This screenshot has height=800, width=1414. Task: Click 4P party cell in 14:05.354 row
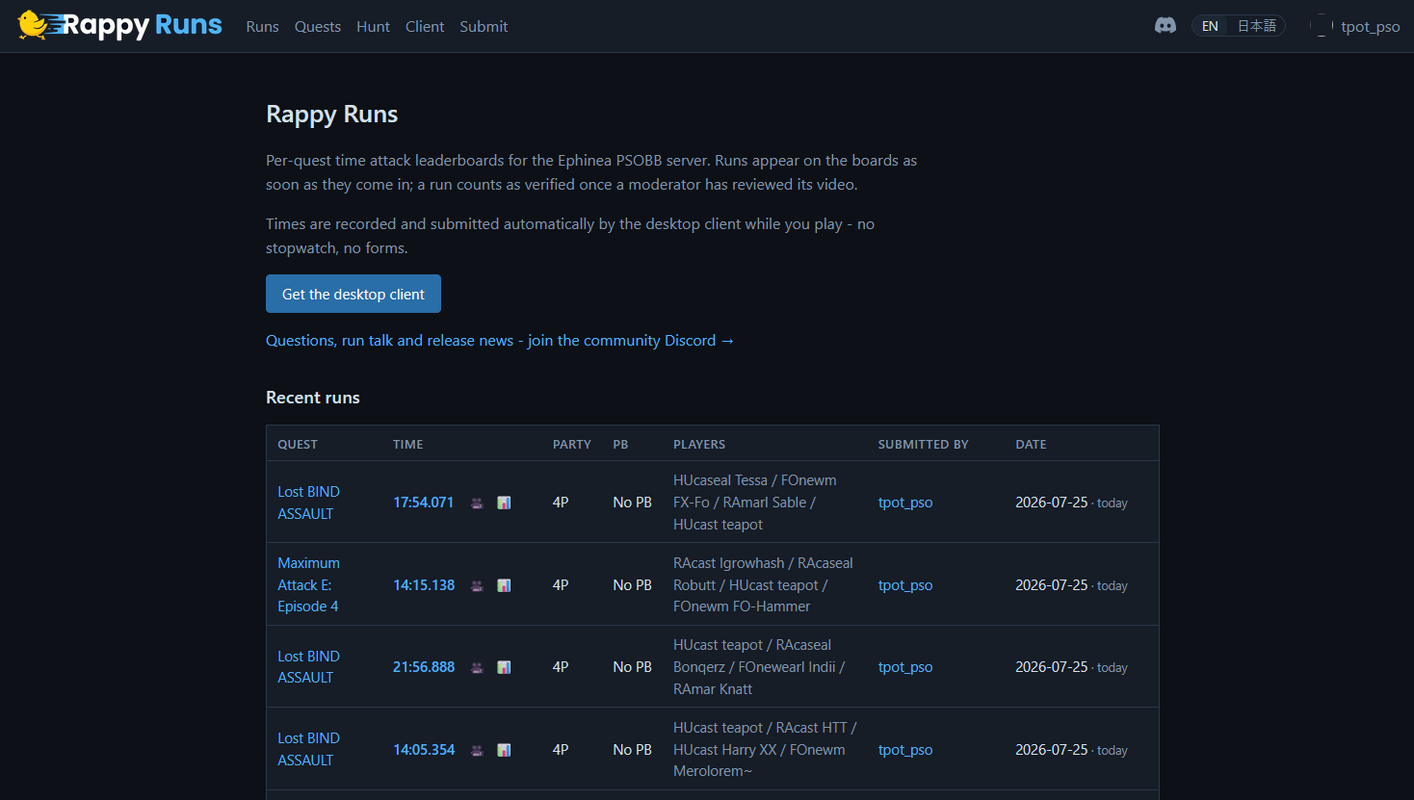pyautogui.click(x=561, y=750)
